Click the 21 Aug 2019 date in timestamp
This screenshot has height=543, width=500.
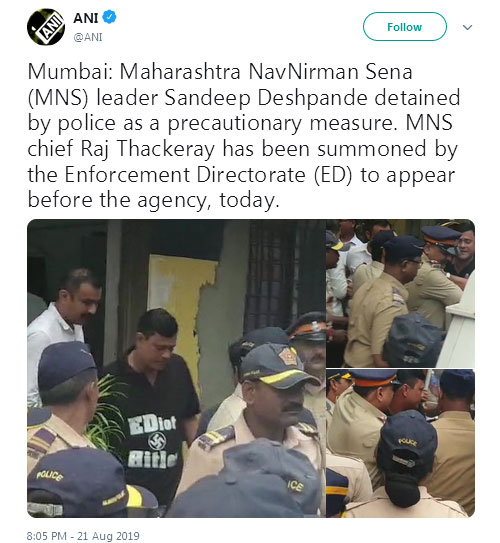(x=108, y=536)
